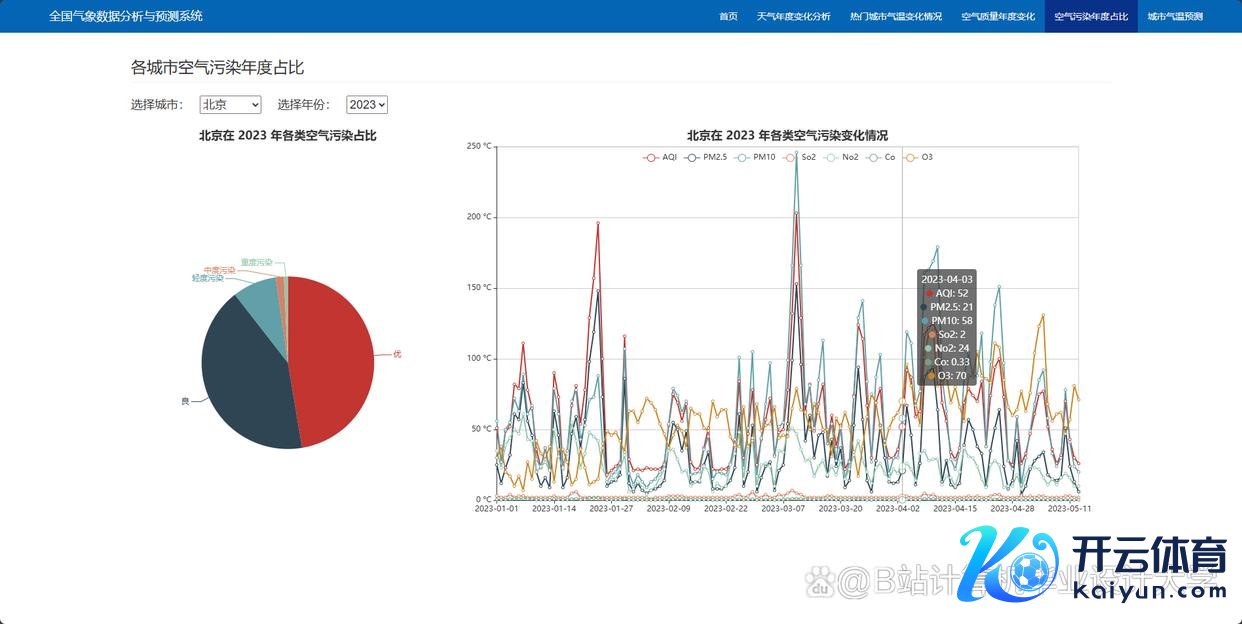Screen dimensions: 1242x624
Task: Click the Co legend marker
Action: point(881,157)
